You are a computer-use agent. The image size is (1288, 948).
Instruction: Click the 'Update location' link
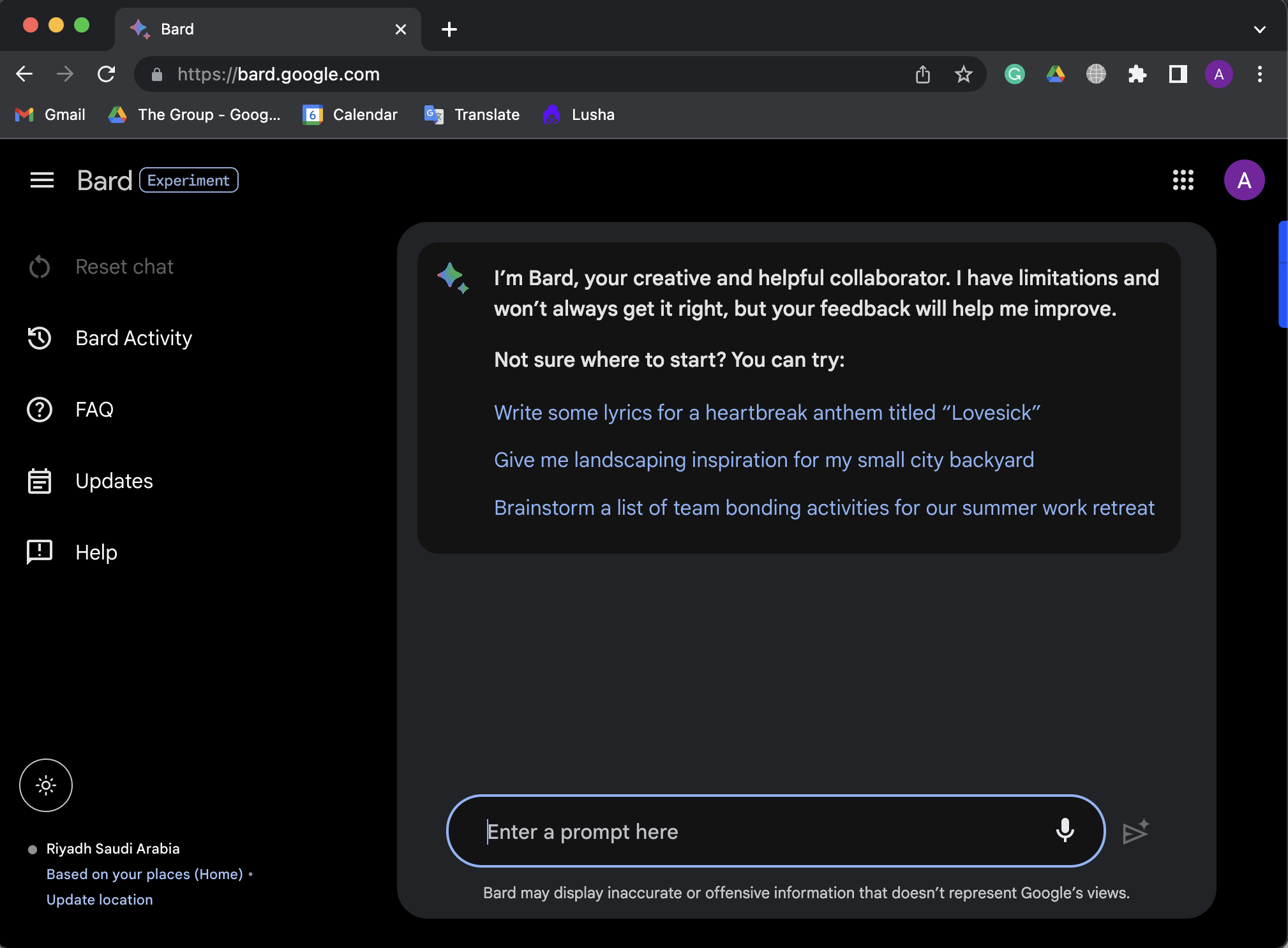point(100,900)
